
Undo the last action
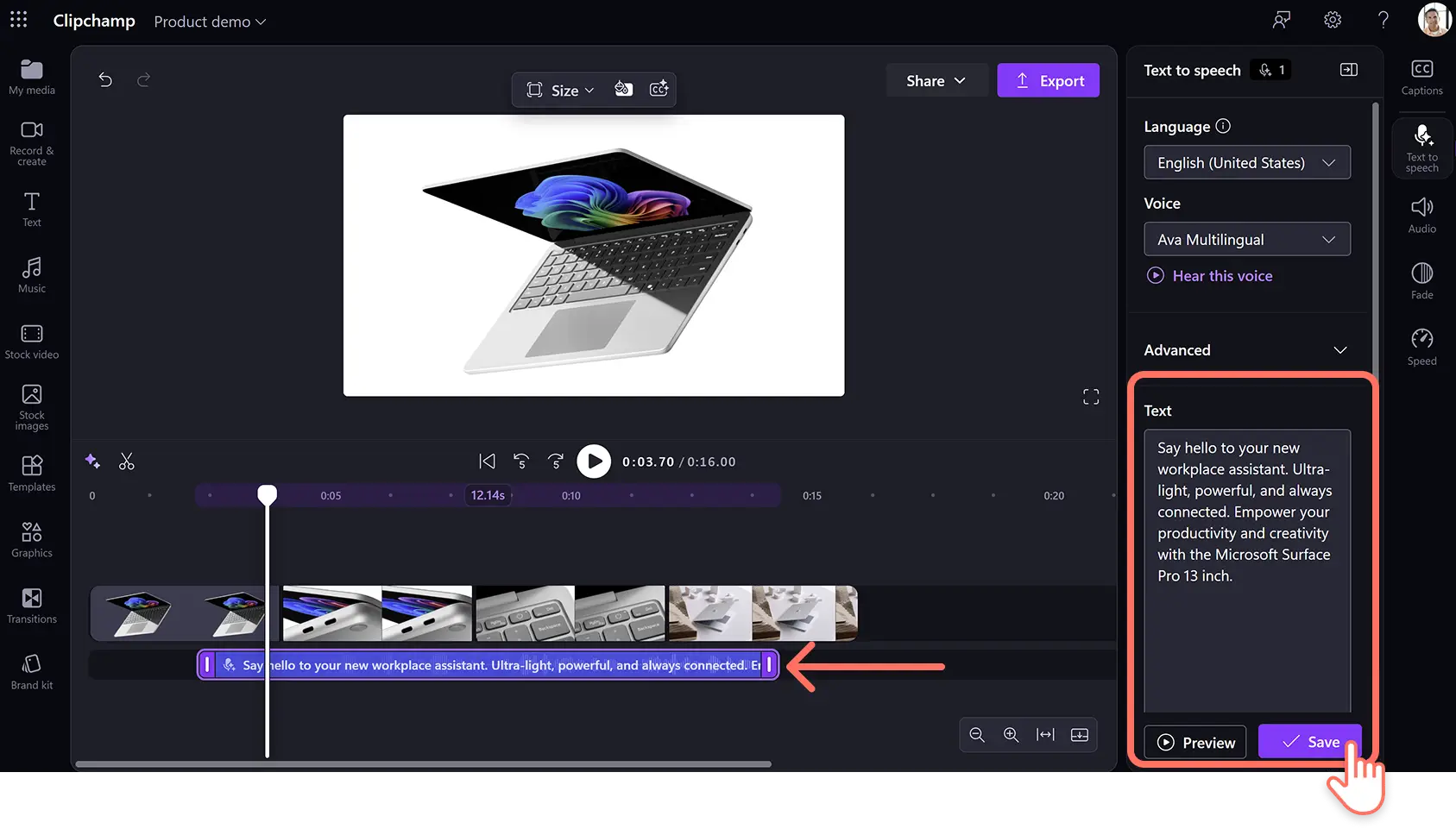click(105, 80)
